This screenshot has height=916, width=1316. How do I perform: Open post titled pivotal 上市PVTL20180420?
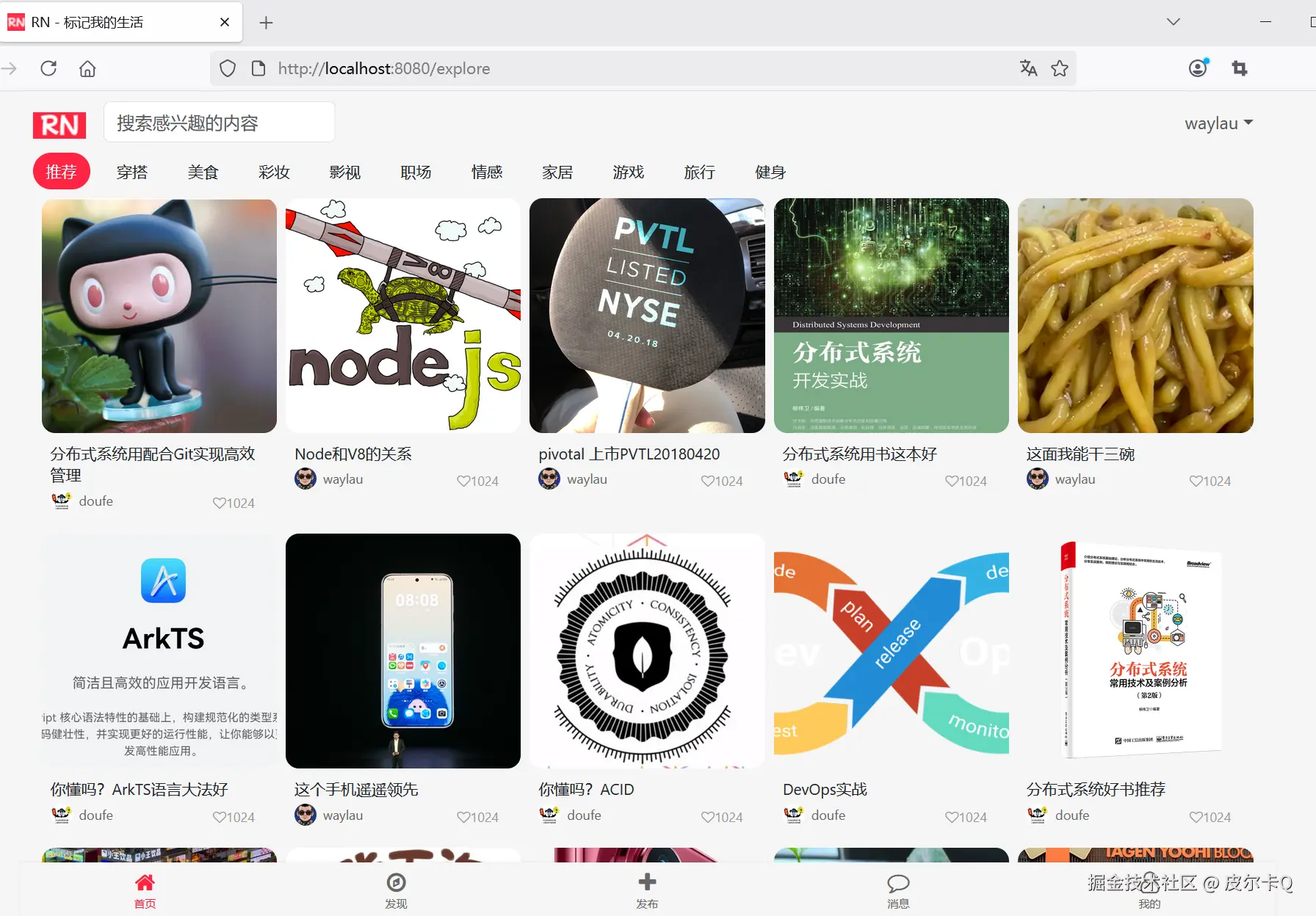629,454
